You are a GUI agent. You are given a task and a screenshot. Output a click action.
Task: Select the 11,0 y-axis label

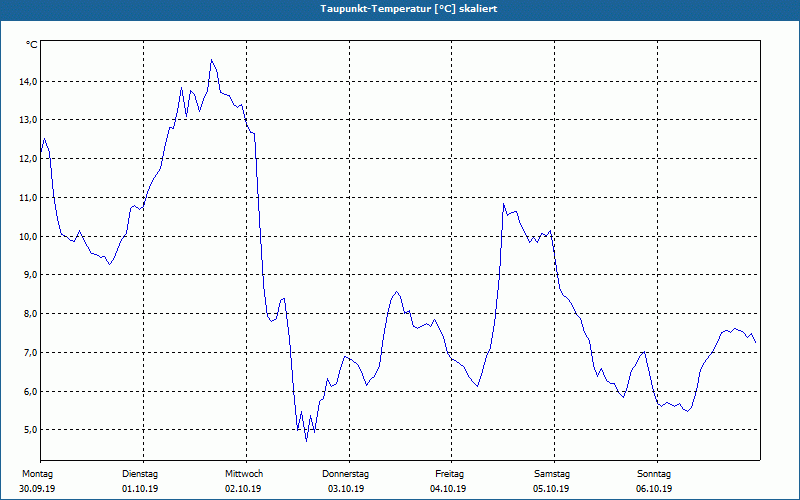[28, 197]
